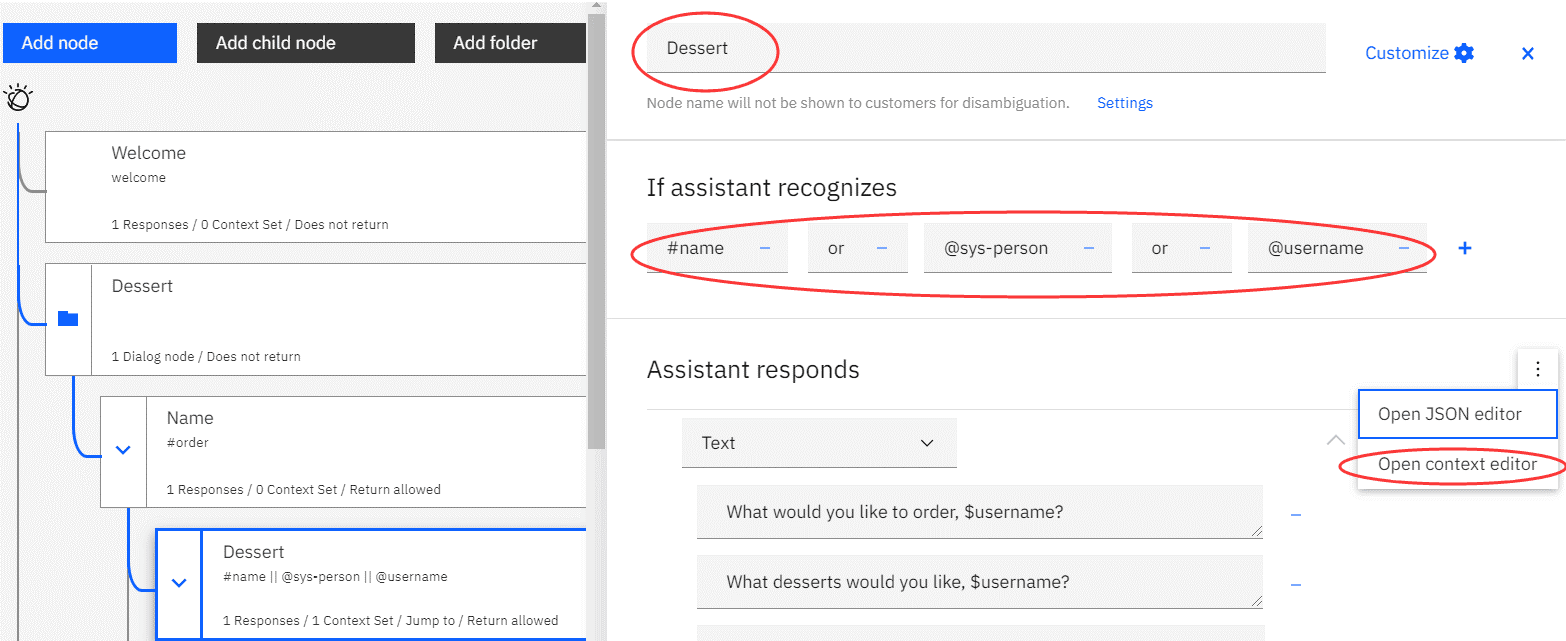Click the Add child node button
The image size is (1566, 641).
(x=305, y=43)
